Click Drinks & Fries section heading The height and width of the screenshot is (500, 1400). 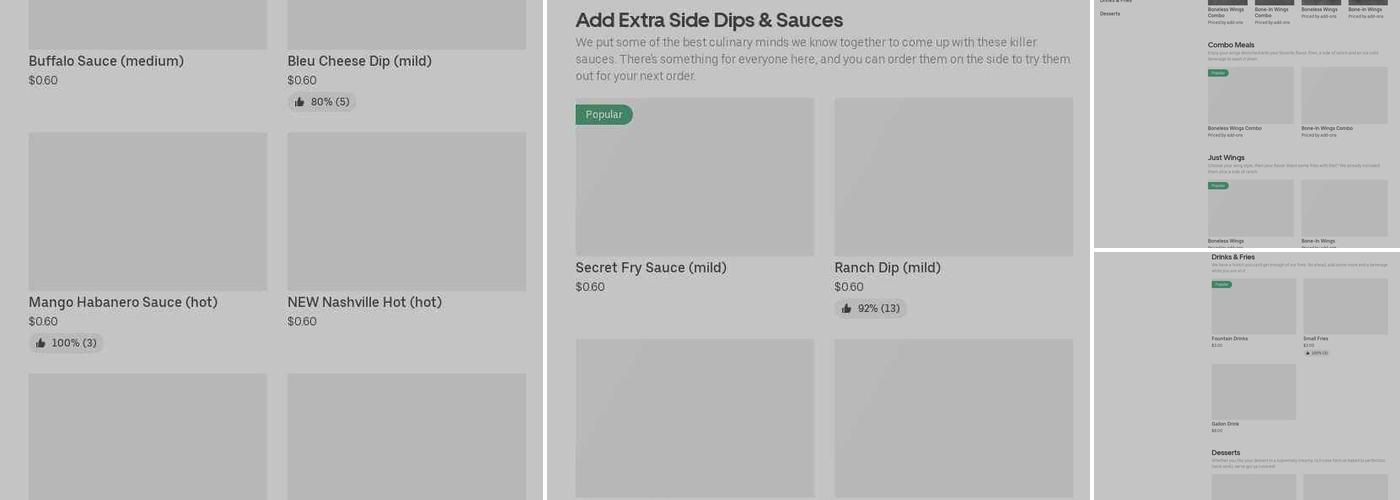tap(1233, 257)
